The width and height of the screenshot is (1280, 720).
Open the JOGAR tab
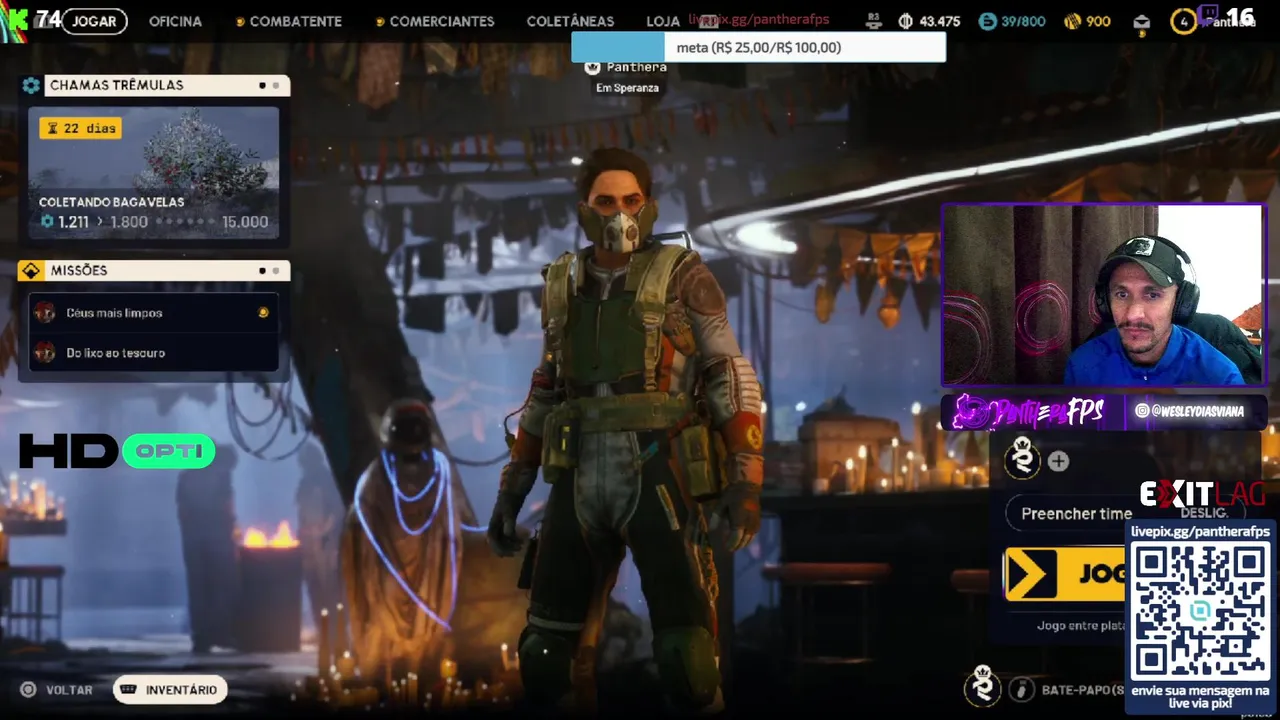(x=94, y=21)
